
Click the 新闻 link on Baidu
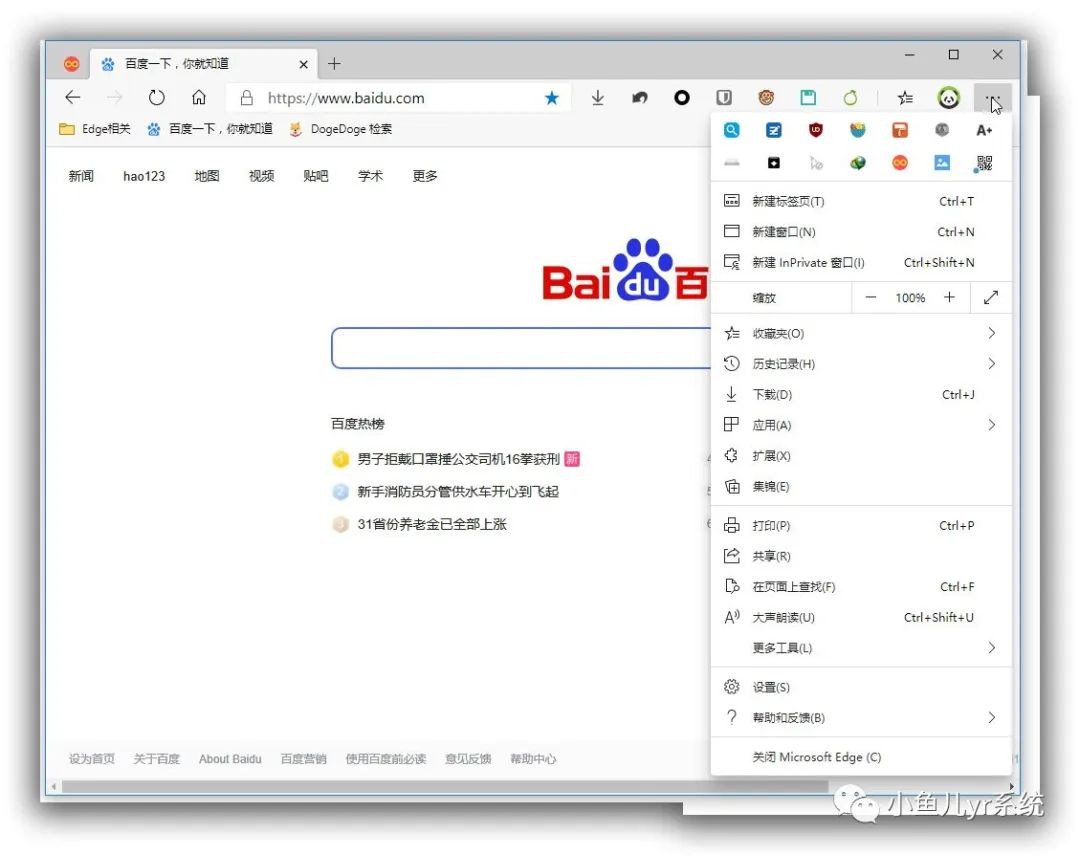pos(81,176)
